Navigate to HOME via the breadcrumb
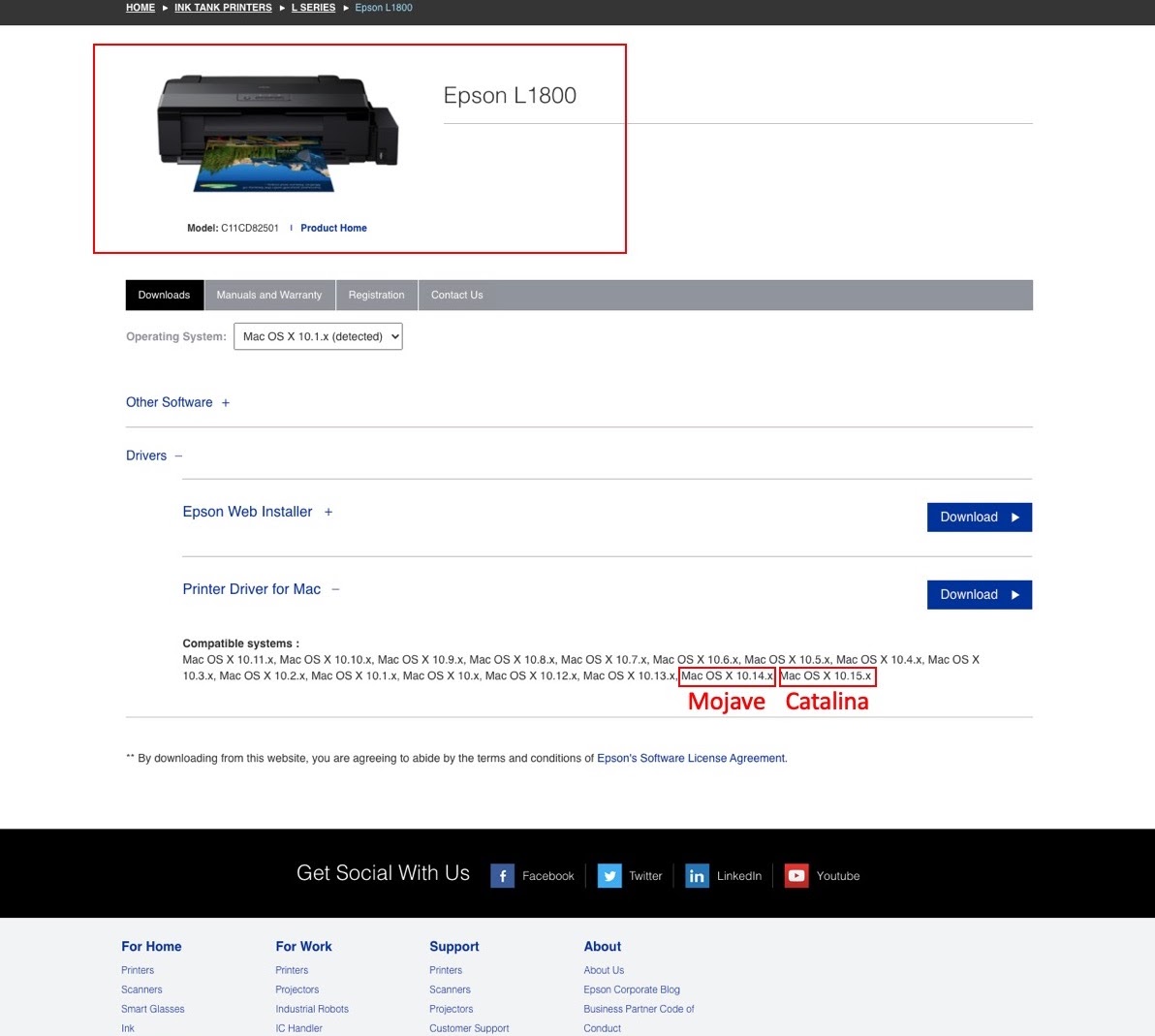The height and width of the screenshot is (1036, 1155). 140,8
